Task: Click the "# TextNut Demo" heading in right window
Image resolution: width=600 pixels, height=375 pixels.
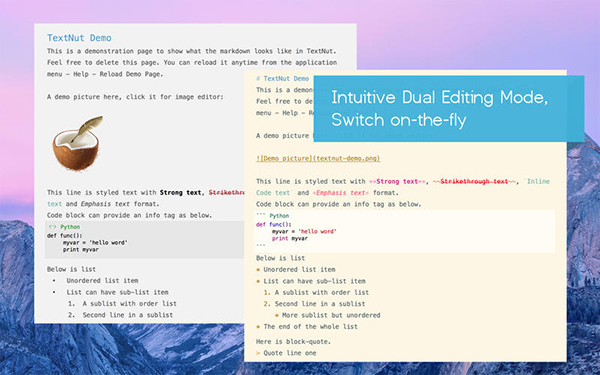Action: click(x=282, y=78)
